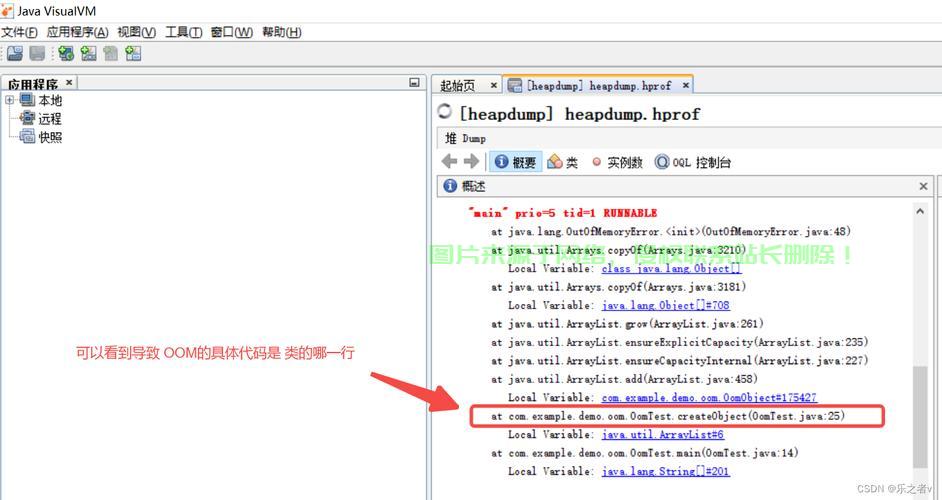Open the 窗口(W) menu
This screenshot has height=500, width=942.
(x=231, y=32)
